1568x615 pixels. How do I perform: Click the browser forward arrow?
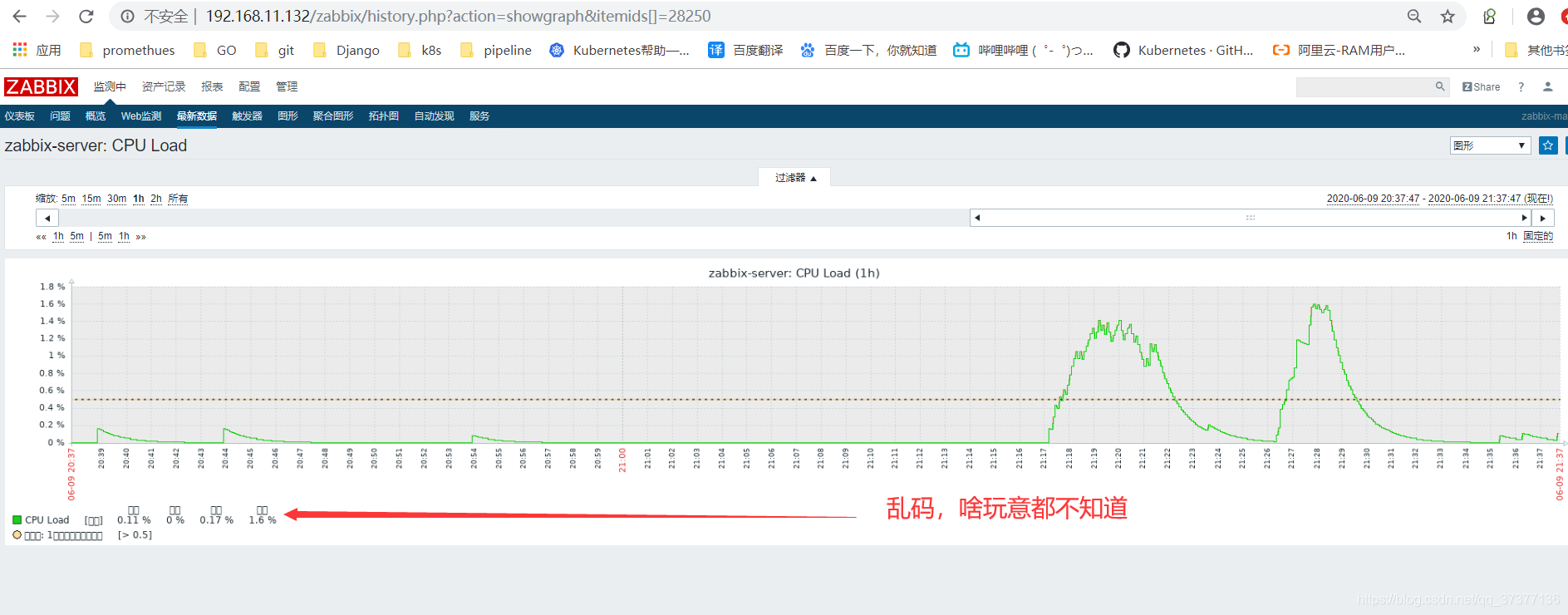point(53,17)
